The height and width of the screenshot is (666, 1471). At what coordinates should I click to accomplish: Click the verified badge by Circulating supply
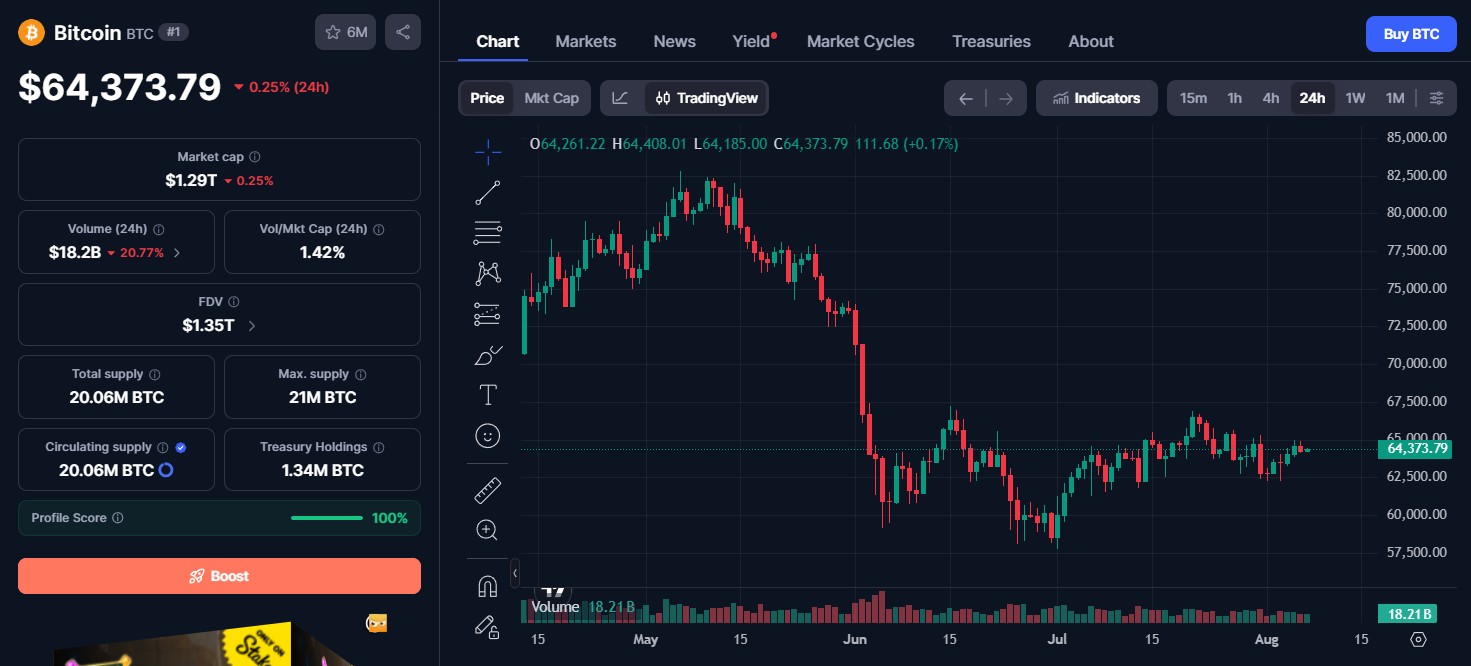click(x=181, y=447)
